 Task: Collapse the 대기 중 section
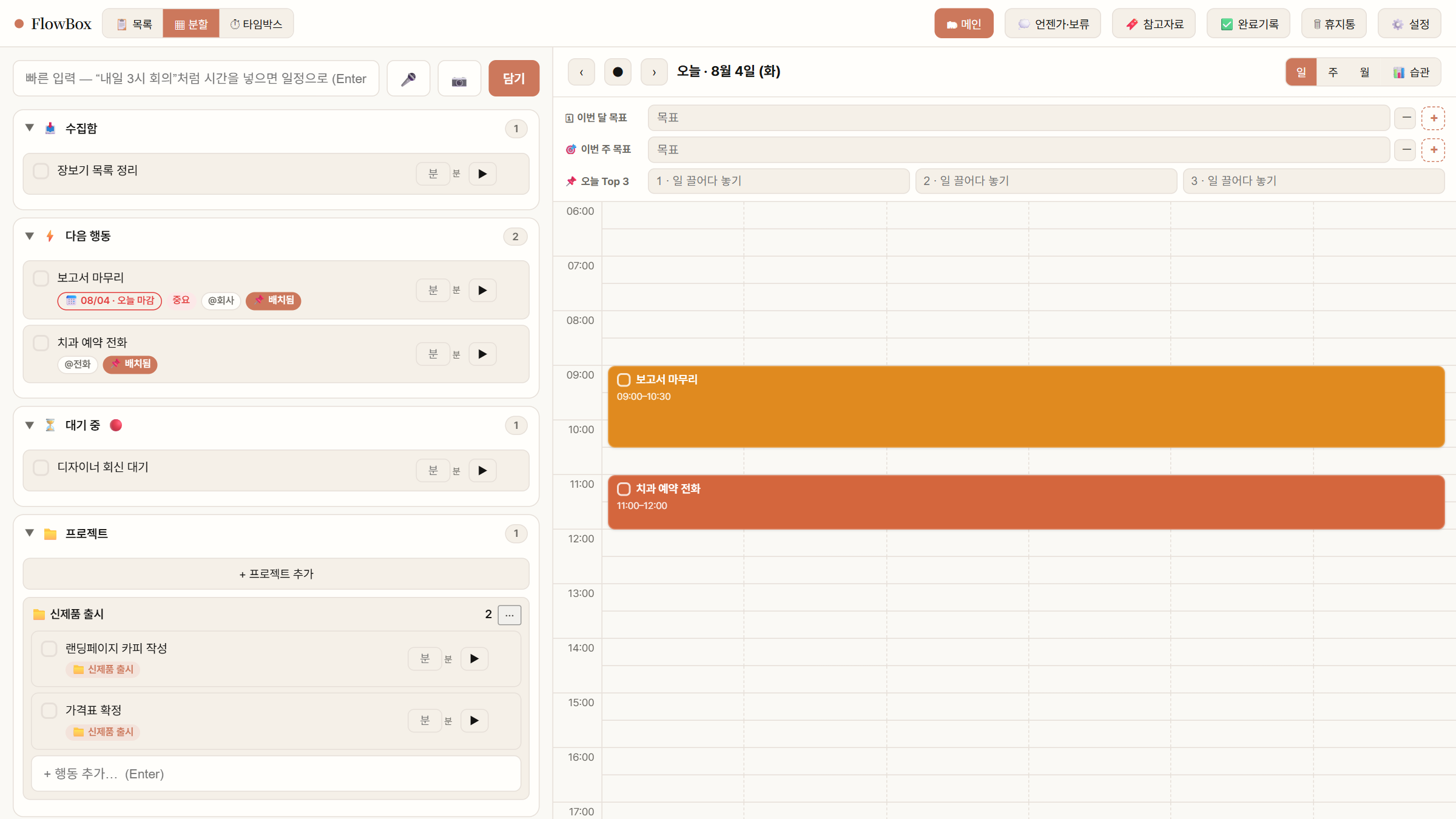click(x=29, y=425)
